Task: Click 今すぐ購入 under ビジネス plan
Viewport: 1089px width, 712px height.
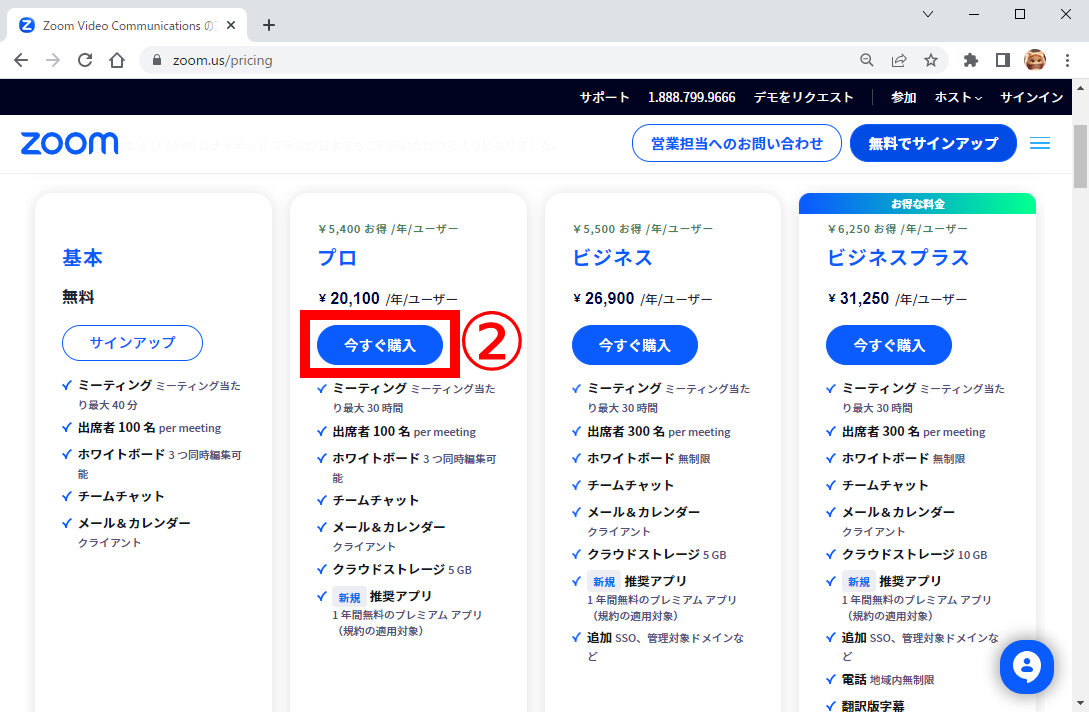Action: click(635, 345)
